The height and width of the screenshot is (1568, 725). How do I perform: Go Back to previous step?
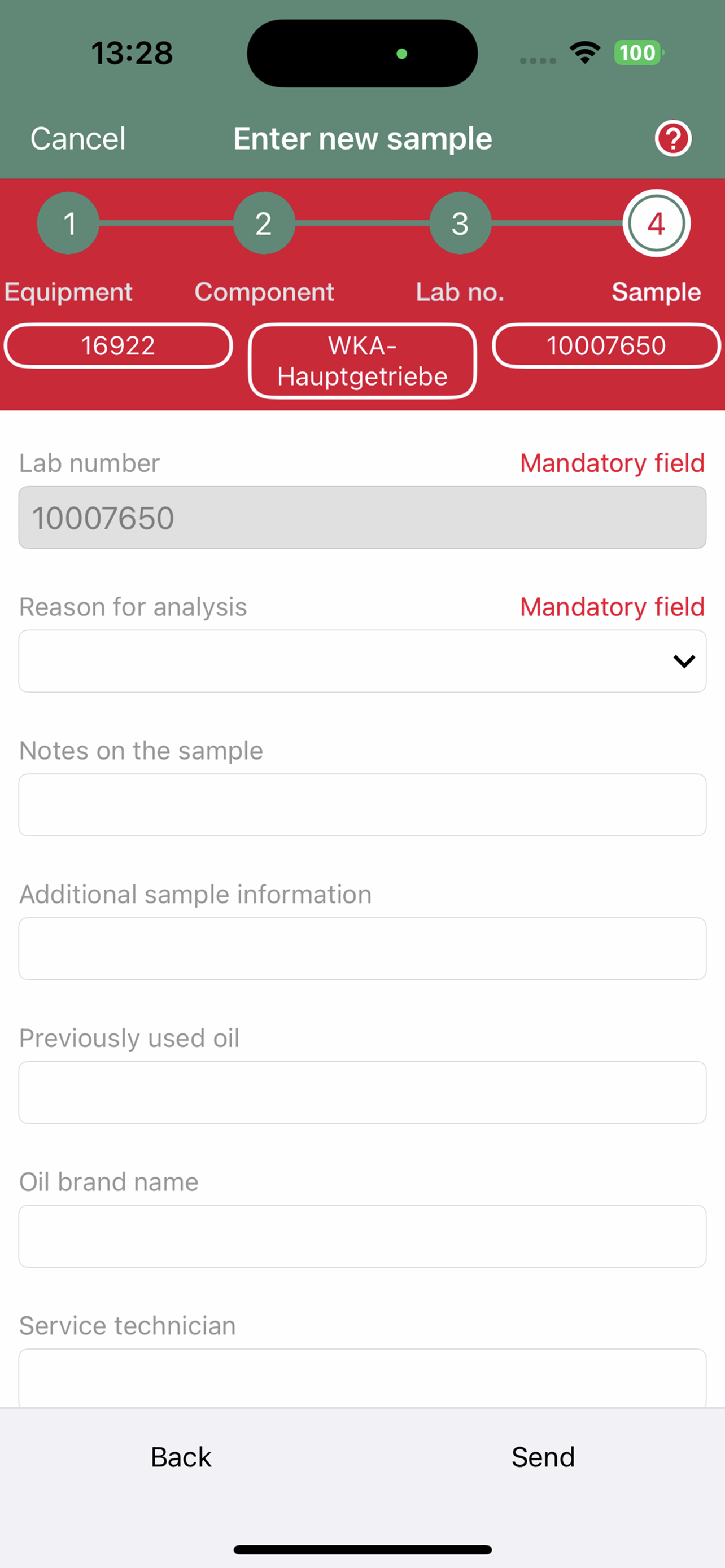(181, 1457)
